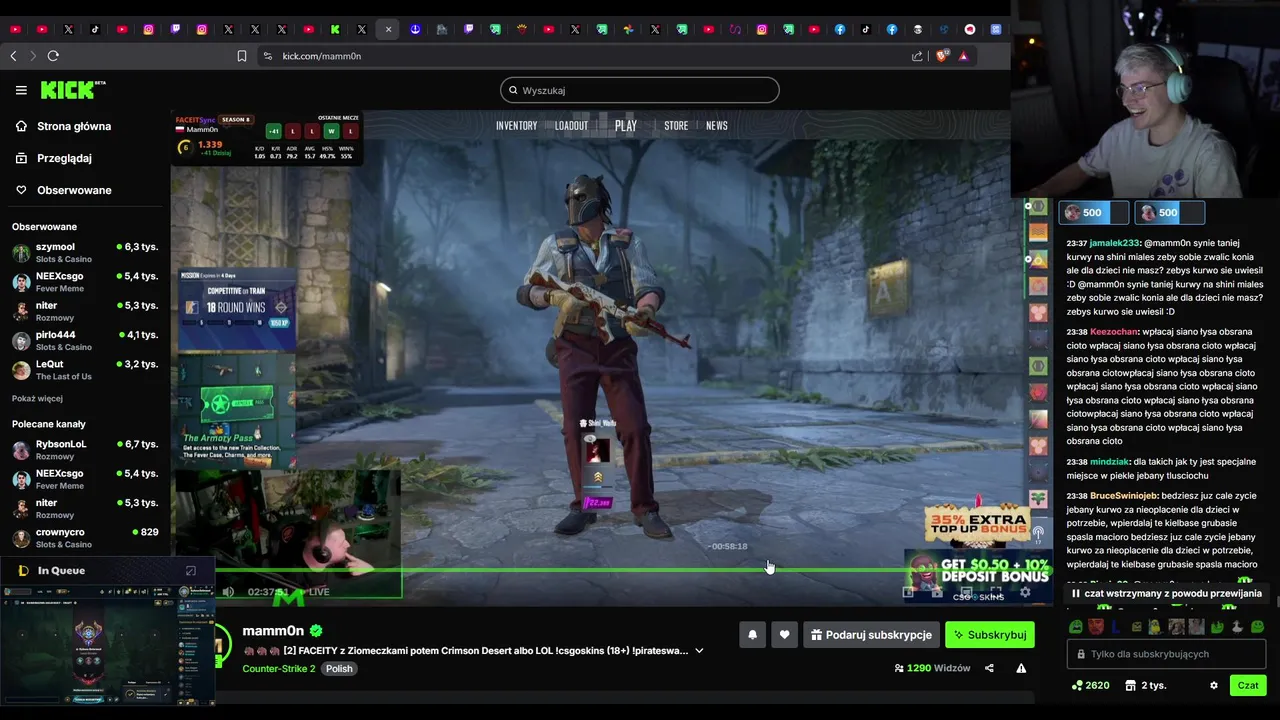1280x720 pixels.
Task: Open the shop icon labeled 2 tys.
Action: [x=1146, y=686]
